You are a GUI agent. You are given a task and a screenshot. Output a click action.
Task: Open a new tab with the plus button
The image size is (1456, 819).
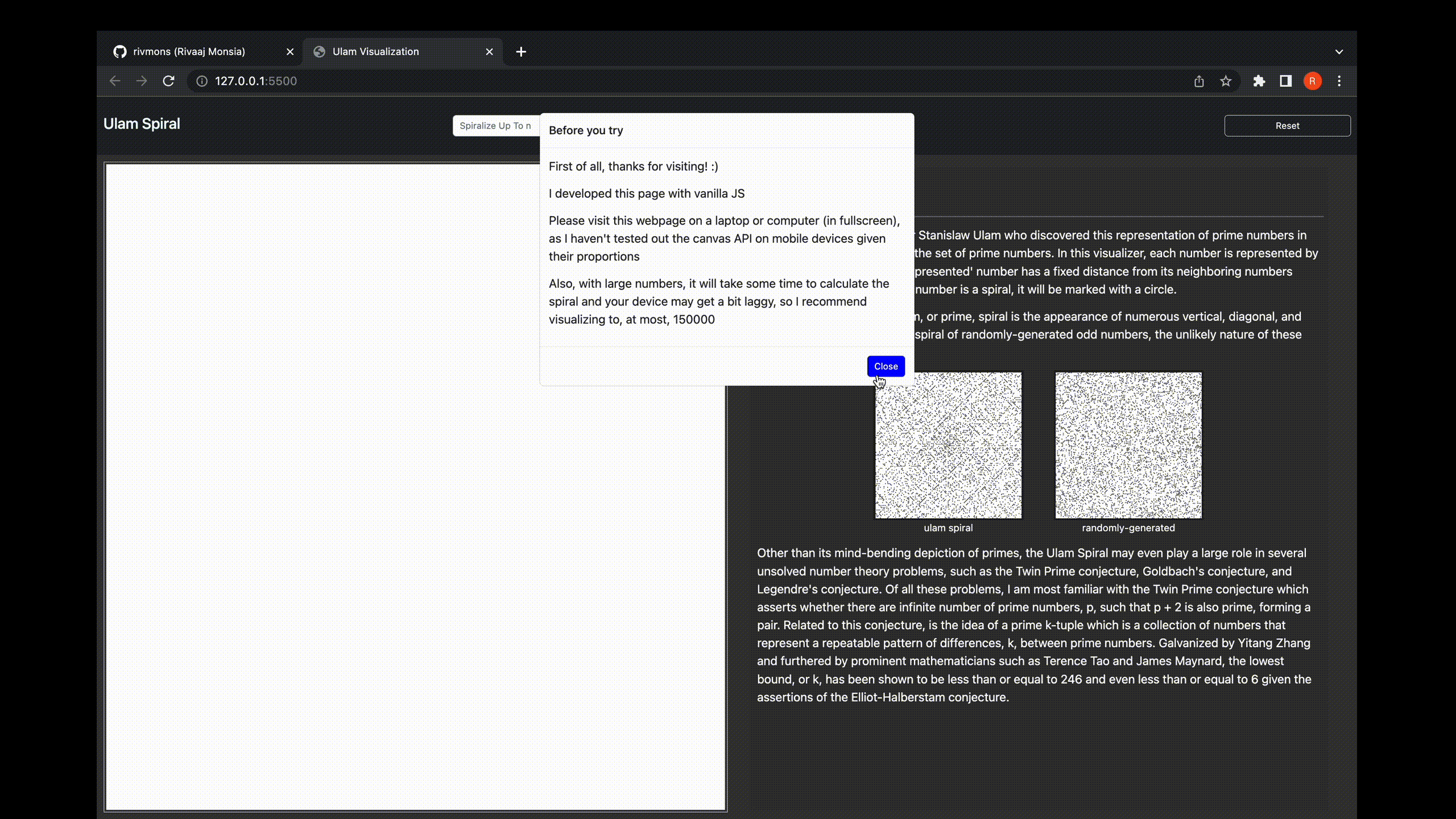tap(521, 51)
